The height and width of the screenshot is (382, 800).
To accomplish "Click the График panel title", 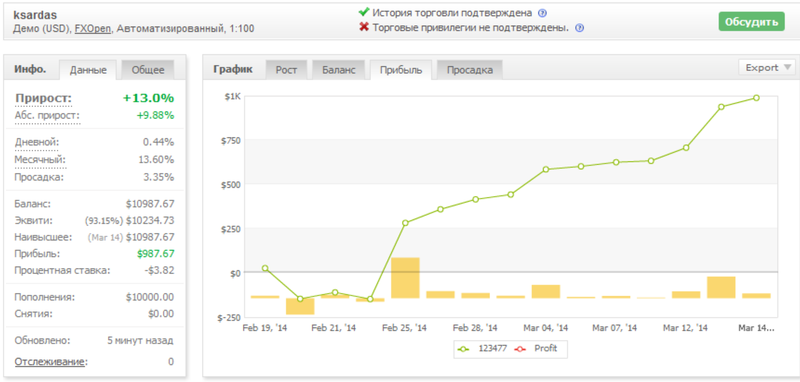I will pos(233,69).
